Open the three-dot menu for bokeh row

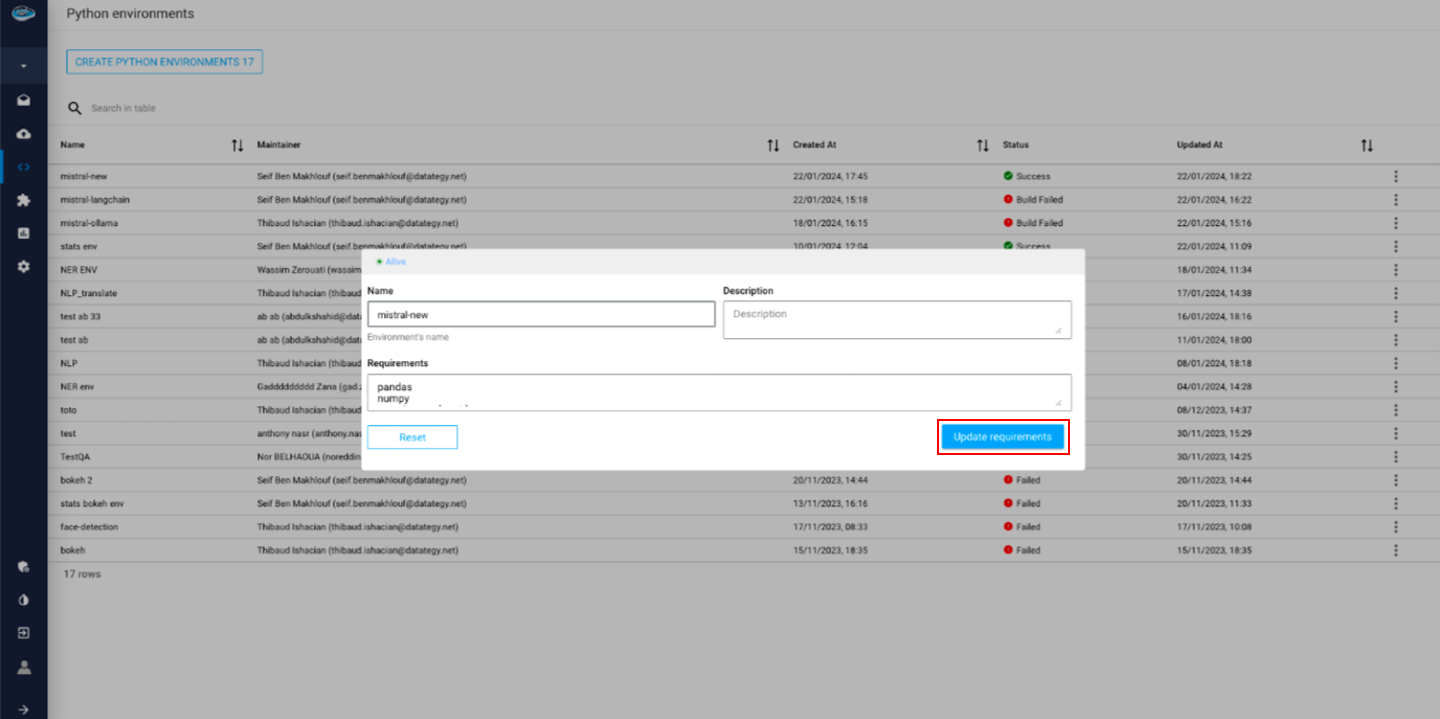click(1395, 550)
